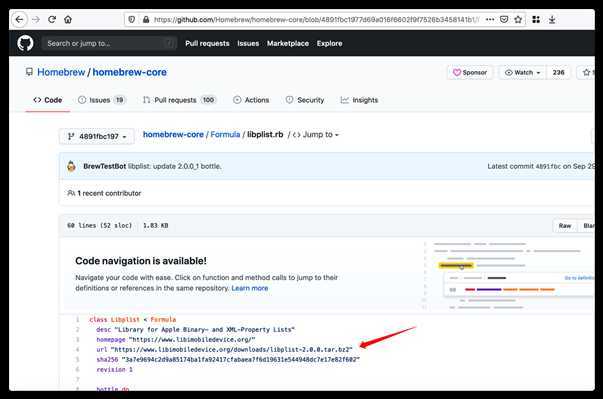603x399 pixels.
Task: Click the browser forward arrow
Action: pyautogui.click(x=36, y=20)
